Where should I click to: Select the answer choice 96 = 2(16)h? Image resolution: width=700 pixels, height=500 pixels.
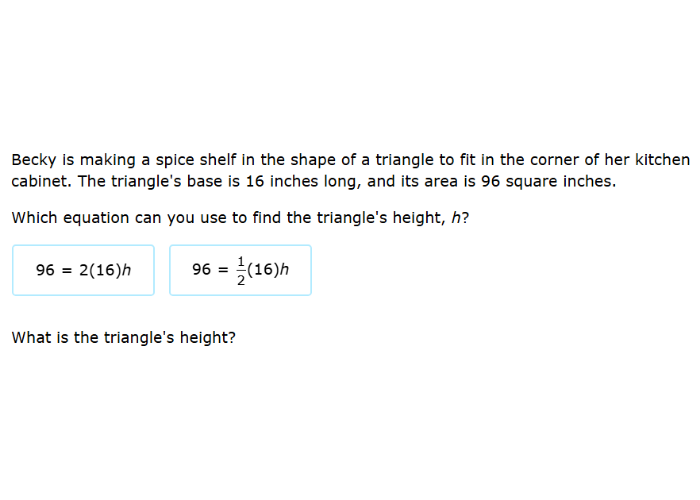click(83, 270)
